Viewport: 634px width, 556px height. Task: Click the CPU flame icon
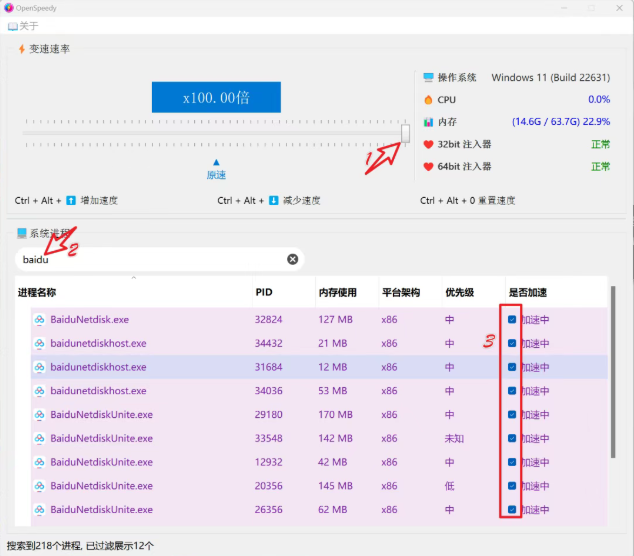pyautogui.click(x=428, y=99)
